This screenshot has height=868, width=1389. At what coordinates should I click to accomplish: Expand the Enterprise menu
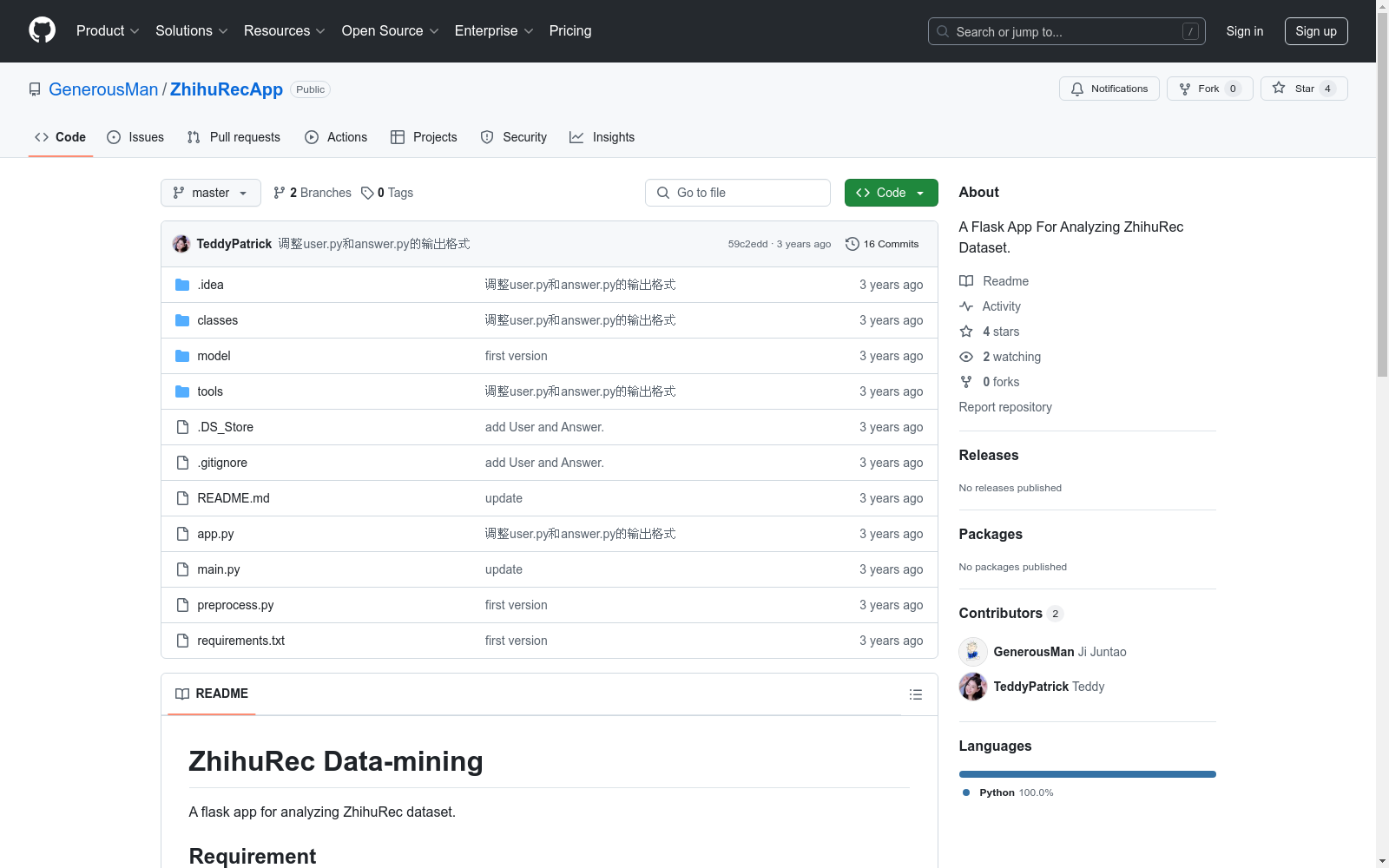pyautogui.click(x=494, y=30)
